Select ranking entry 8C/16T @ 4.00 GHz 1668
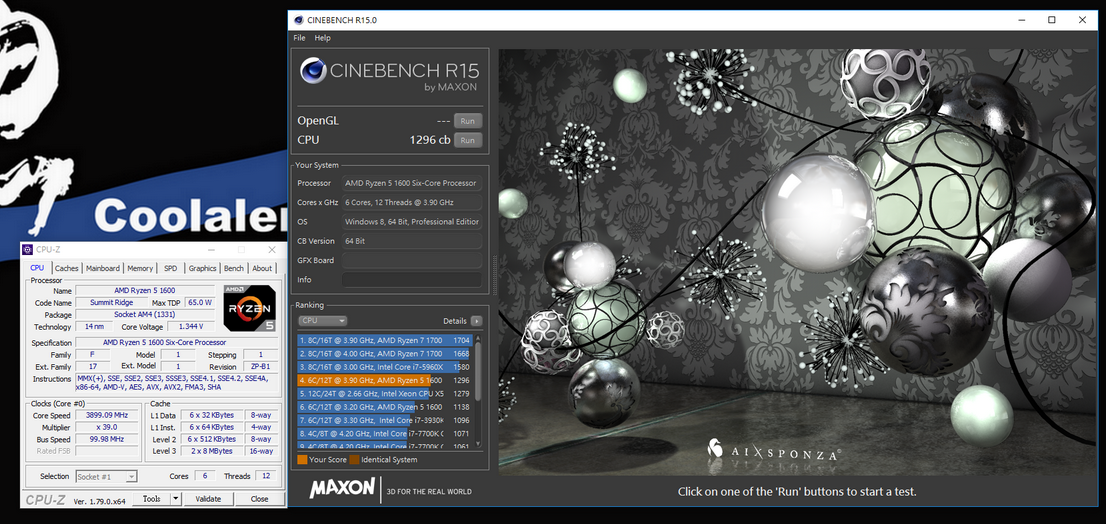The height and width of the screenshot is (524, 1106). point(384,353)
